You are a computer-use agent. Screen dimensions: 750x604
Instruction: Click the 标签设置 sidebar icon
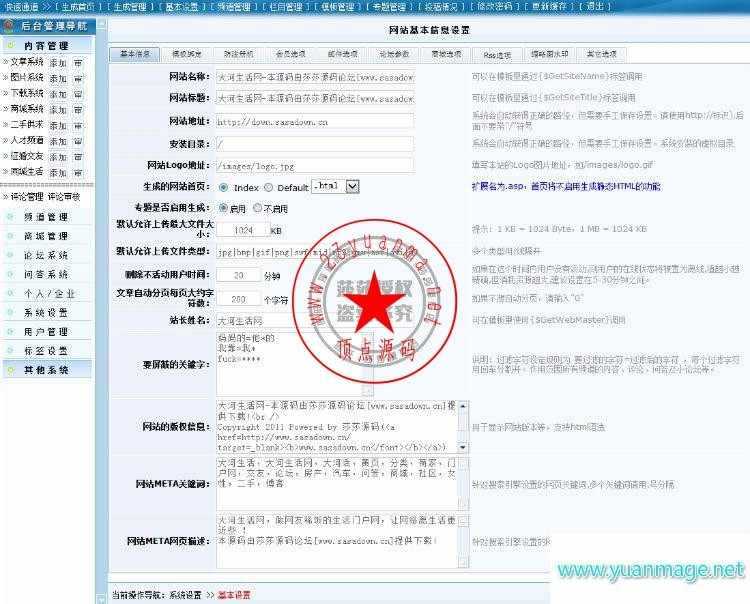tap(11, 351)
